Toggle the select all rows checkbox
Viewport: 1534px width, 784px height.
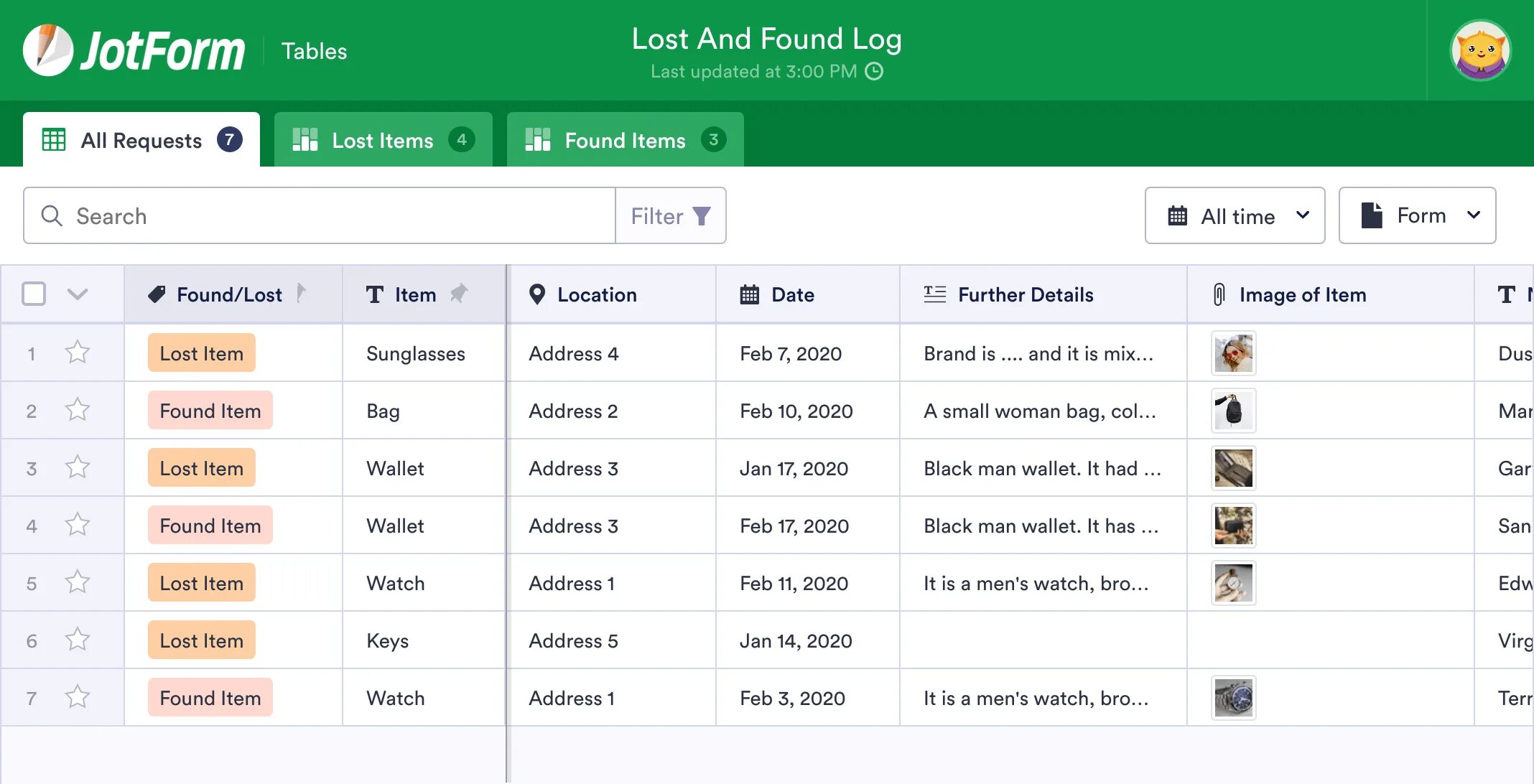click(34, 294)
